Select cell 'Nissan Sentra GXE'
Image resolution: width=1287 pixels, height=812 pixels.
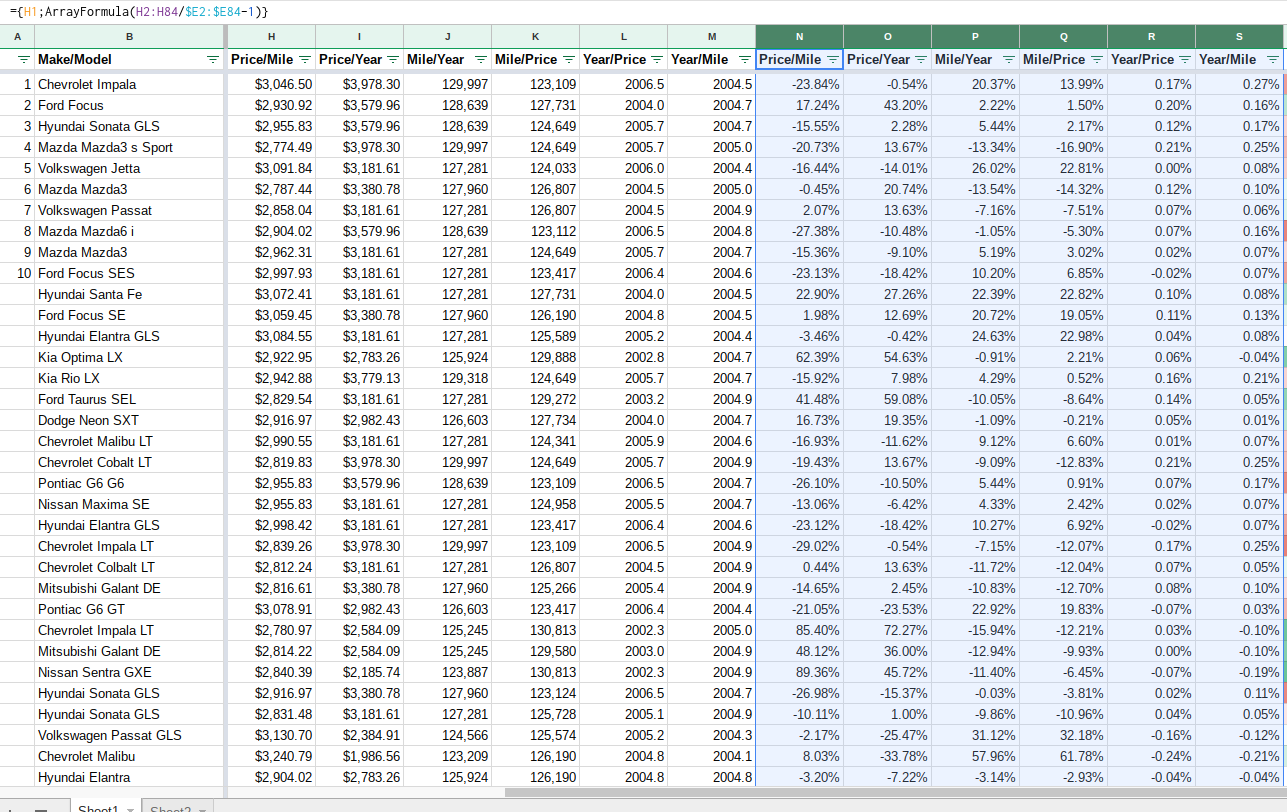point(130,672)
